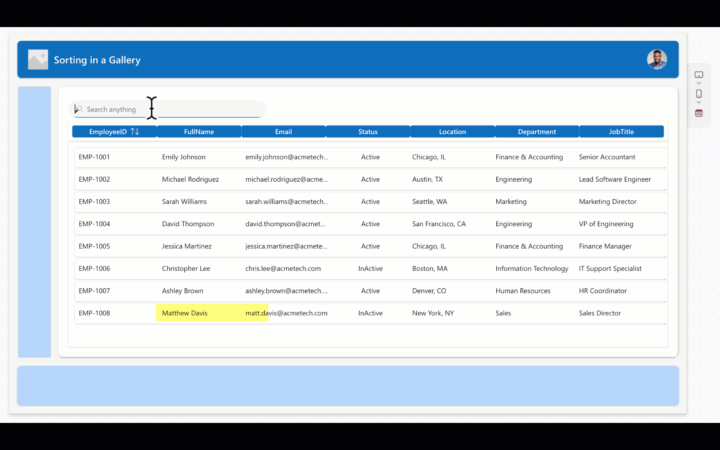Click Information Technology department cell

tap(532, 268)
